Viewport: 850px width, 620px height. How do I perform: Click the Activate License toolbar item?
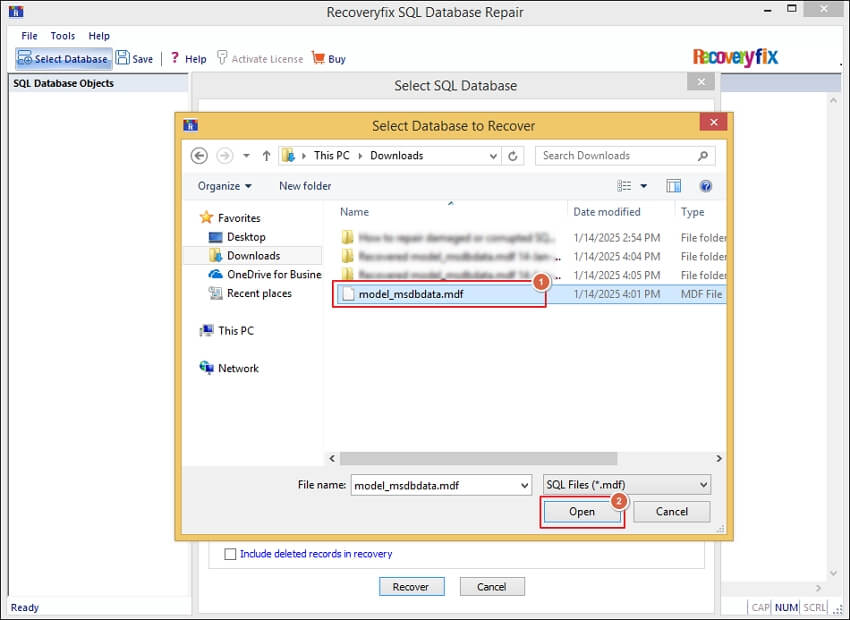click(x=260, y=59)
